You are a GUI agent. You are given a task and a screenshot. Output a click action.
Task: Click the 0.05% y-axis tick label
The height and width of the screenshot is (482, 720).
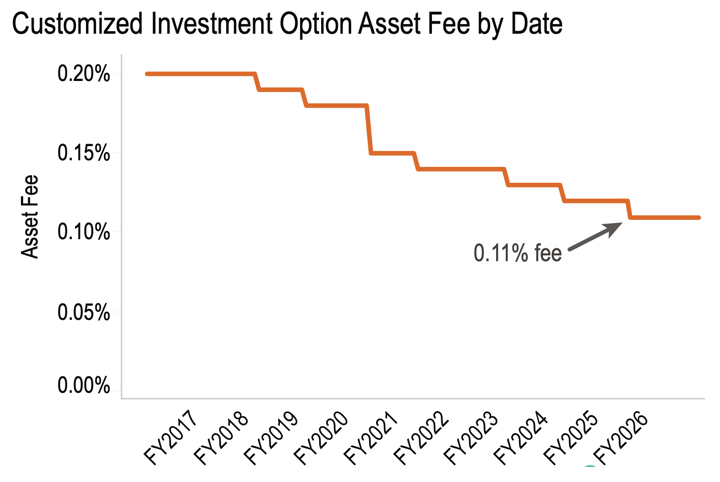[83, 312]
